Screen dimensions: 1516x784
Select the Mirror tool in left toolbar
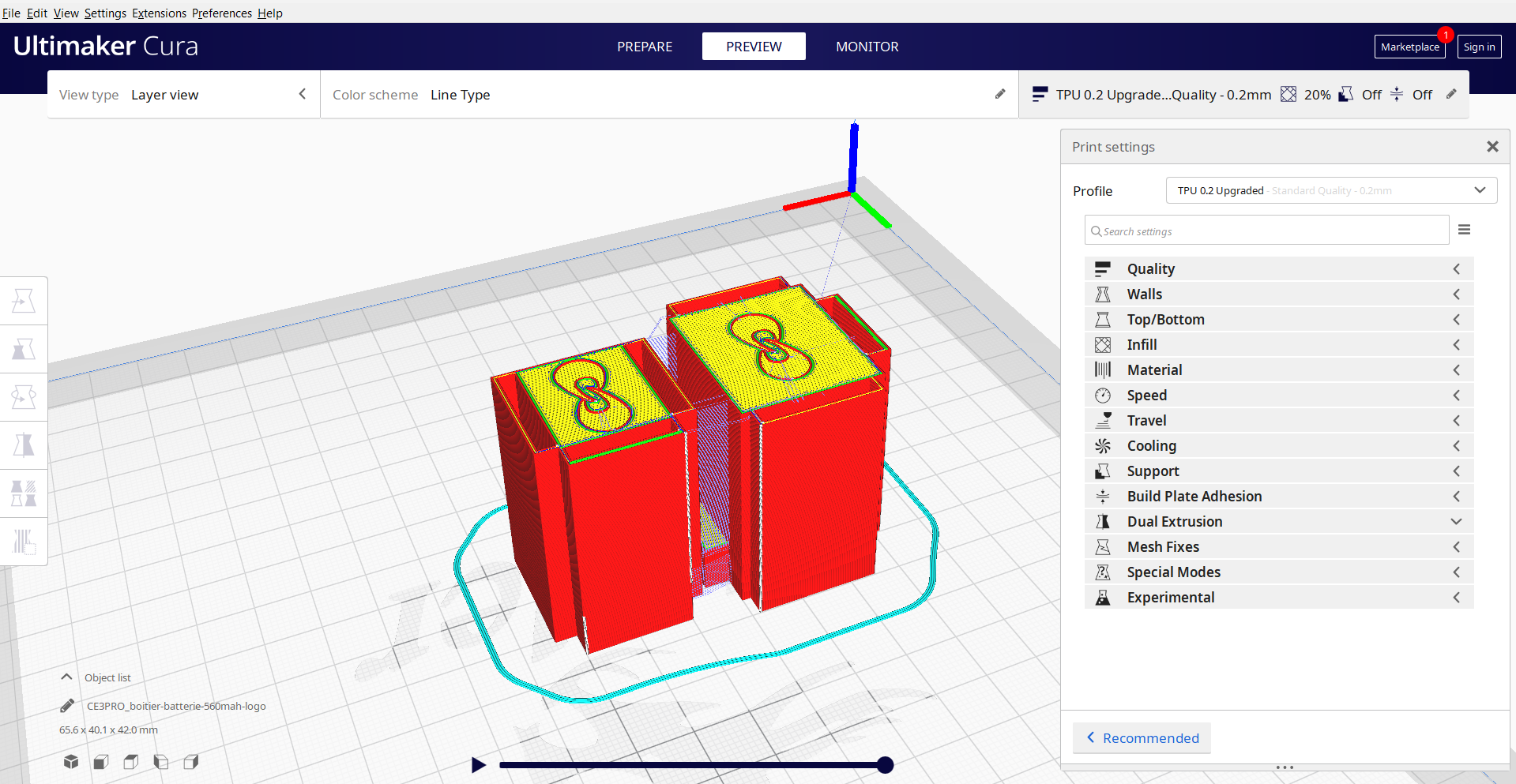[x=24, y=445]
